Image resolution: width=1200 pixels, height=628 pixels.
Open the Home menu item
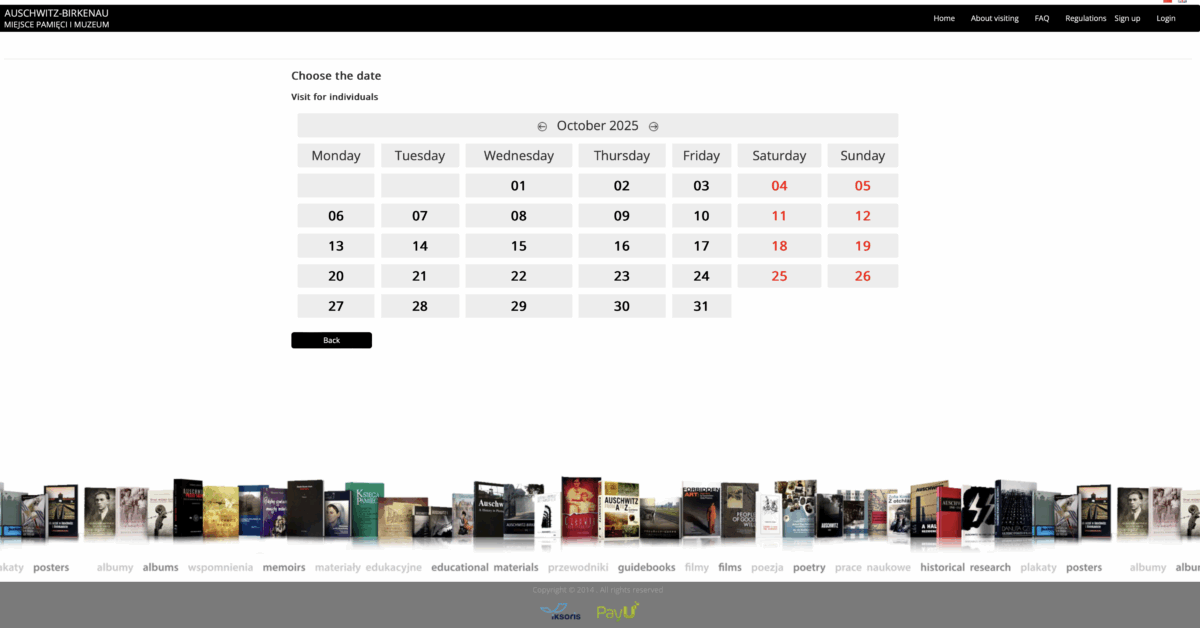[944, 18]
